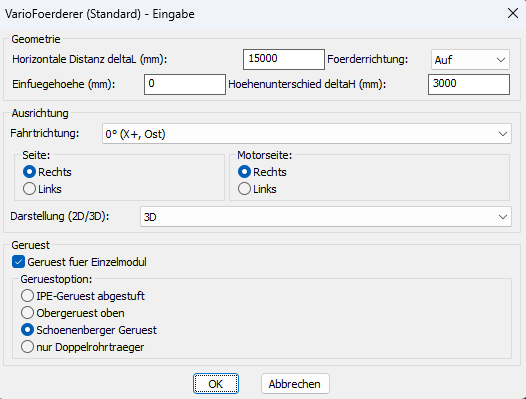
Task: Click the Ausrichtung group title
Action: 40,113
